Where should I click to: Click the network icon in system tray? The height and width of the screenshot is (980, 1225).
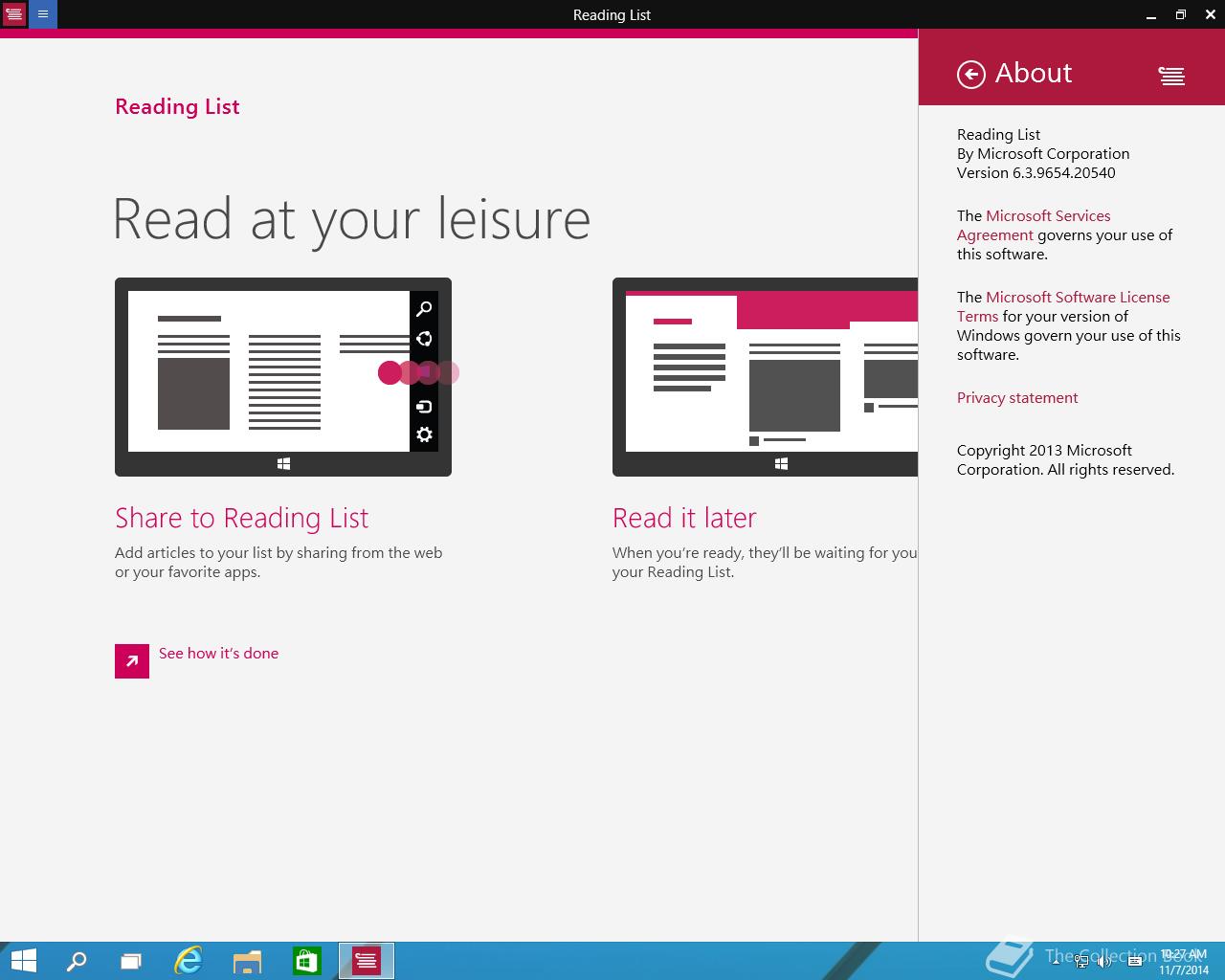pyautogui.click(x=1081, y=962)
